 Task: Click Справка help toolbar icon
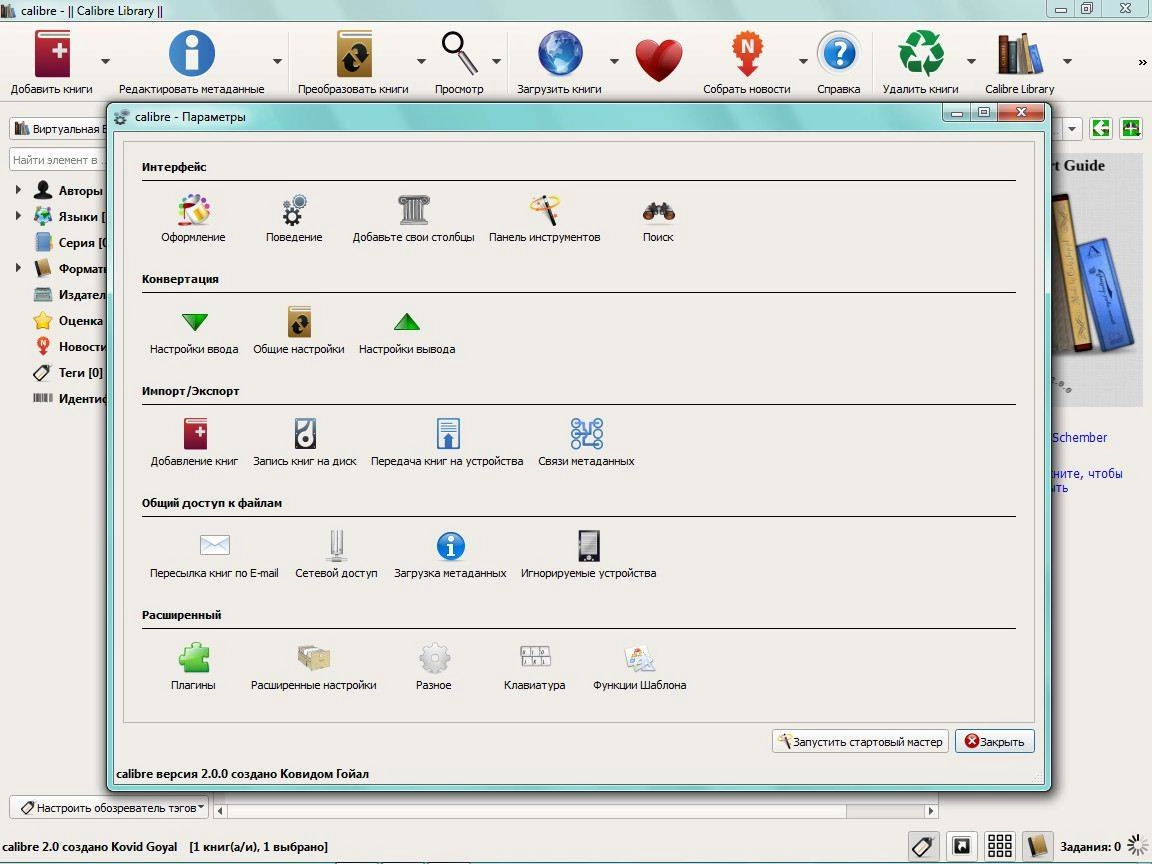click(x=839, y=62)
